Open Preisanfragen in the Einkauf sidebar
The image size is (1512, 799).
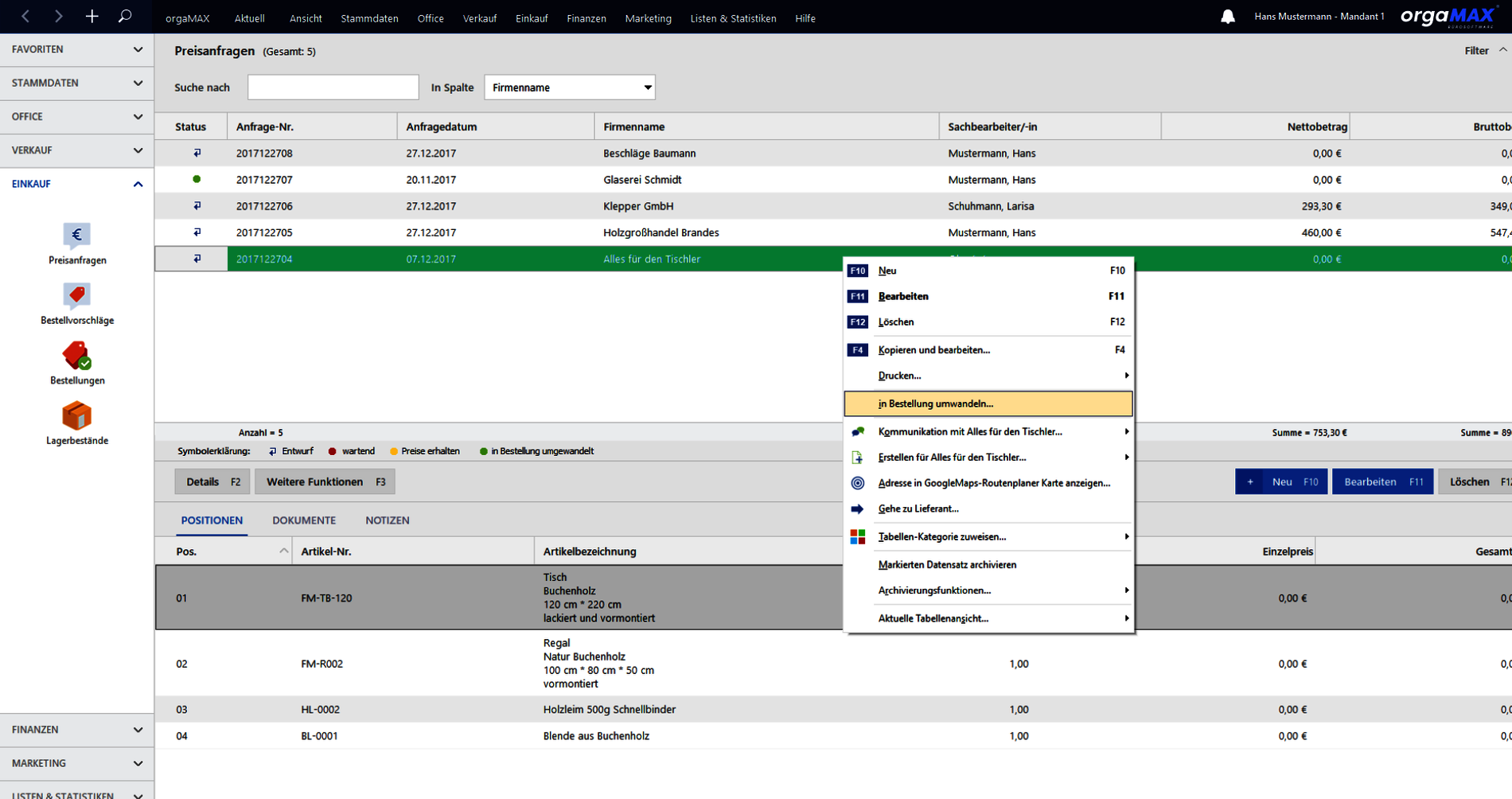[77, 244]
